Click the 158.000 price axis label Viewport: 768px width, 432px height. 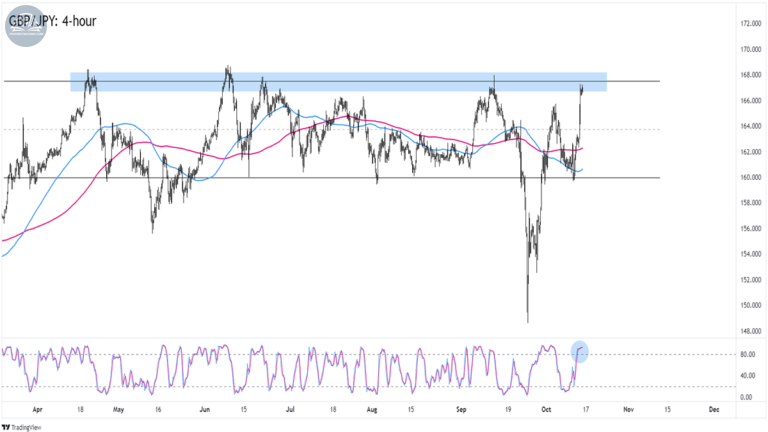[x=751, y=203]
